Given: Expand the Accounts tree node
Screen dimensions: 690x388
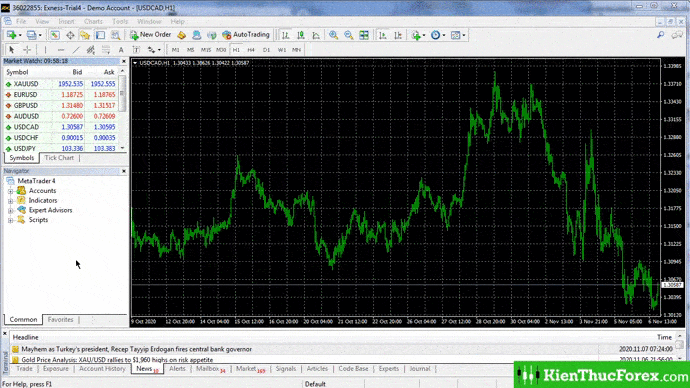Looking at the screenshot, I should point(11,191).
